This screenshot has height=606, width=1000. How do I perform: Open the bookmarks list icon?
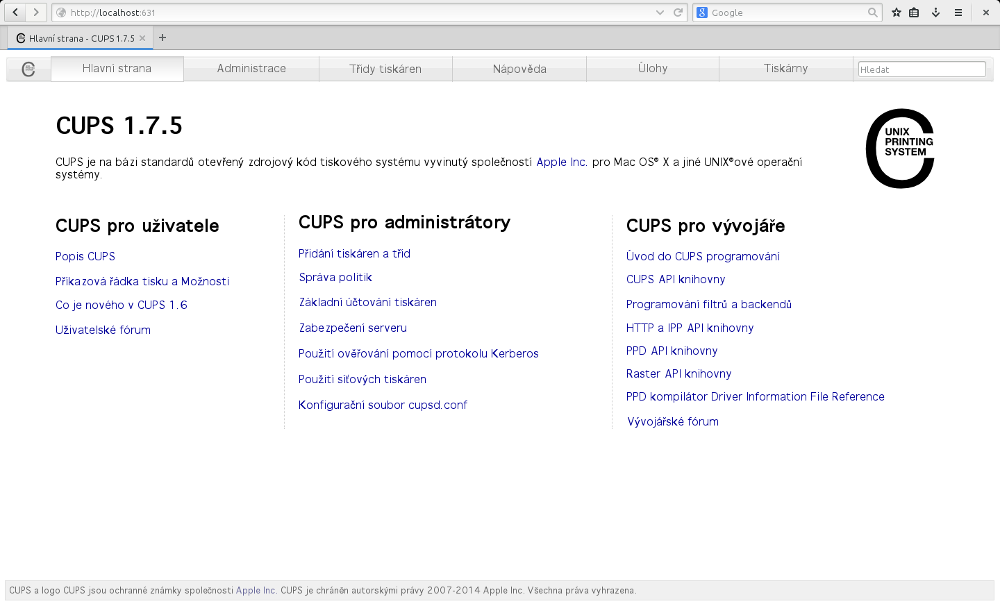coord(914,12)
